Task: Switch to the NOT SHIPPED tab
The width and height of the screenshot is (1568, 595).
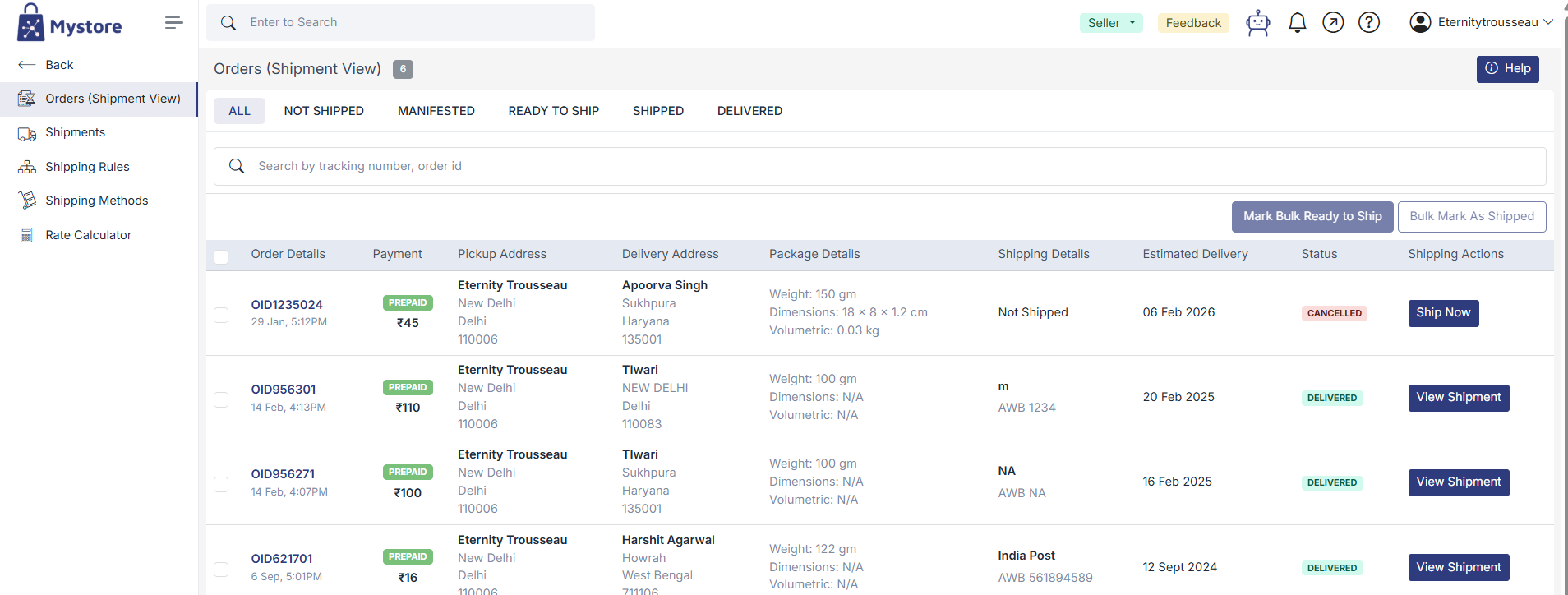Action: (x=324, y=111)
